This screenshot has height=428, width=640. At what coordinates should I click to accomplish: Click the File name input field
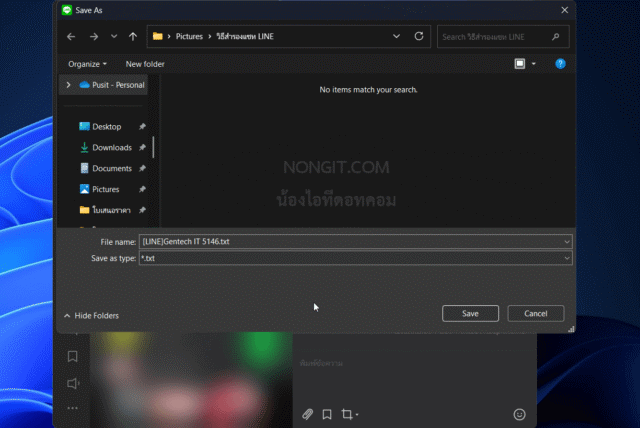(351, 242)
